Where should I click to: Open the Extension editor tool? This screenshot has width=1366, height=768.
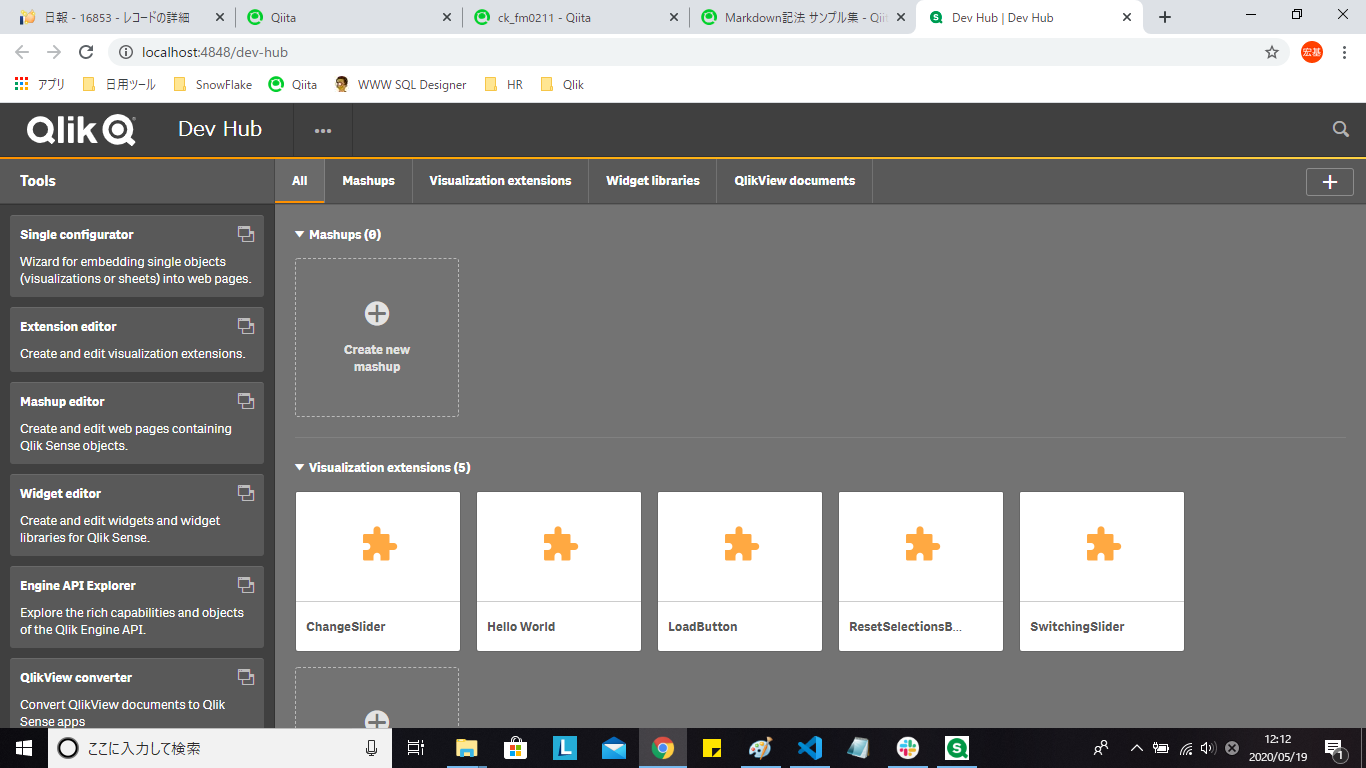pos(137,339)
